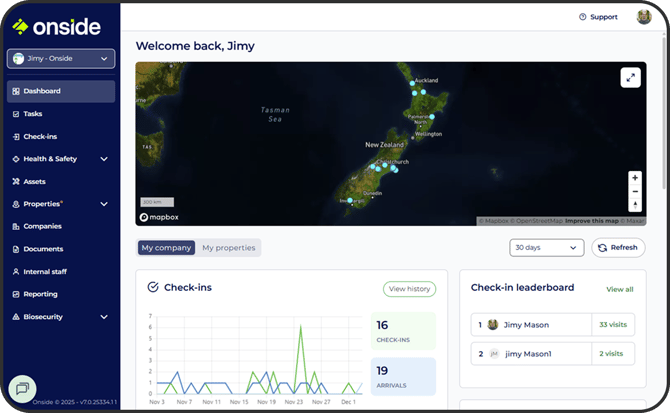Go to Tasks in sidebar
670x413 pixels.
tap(33, 114)
